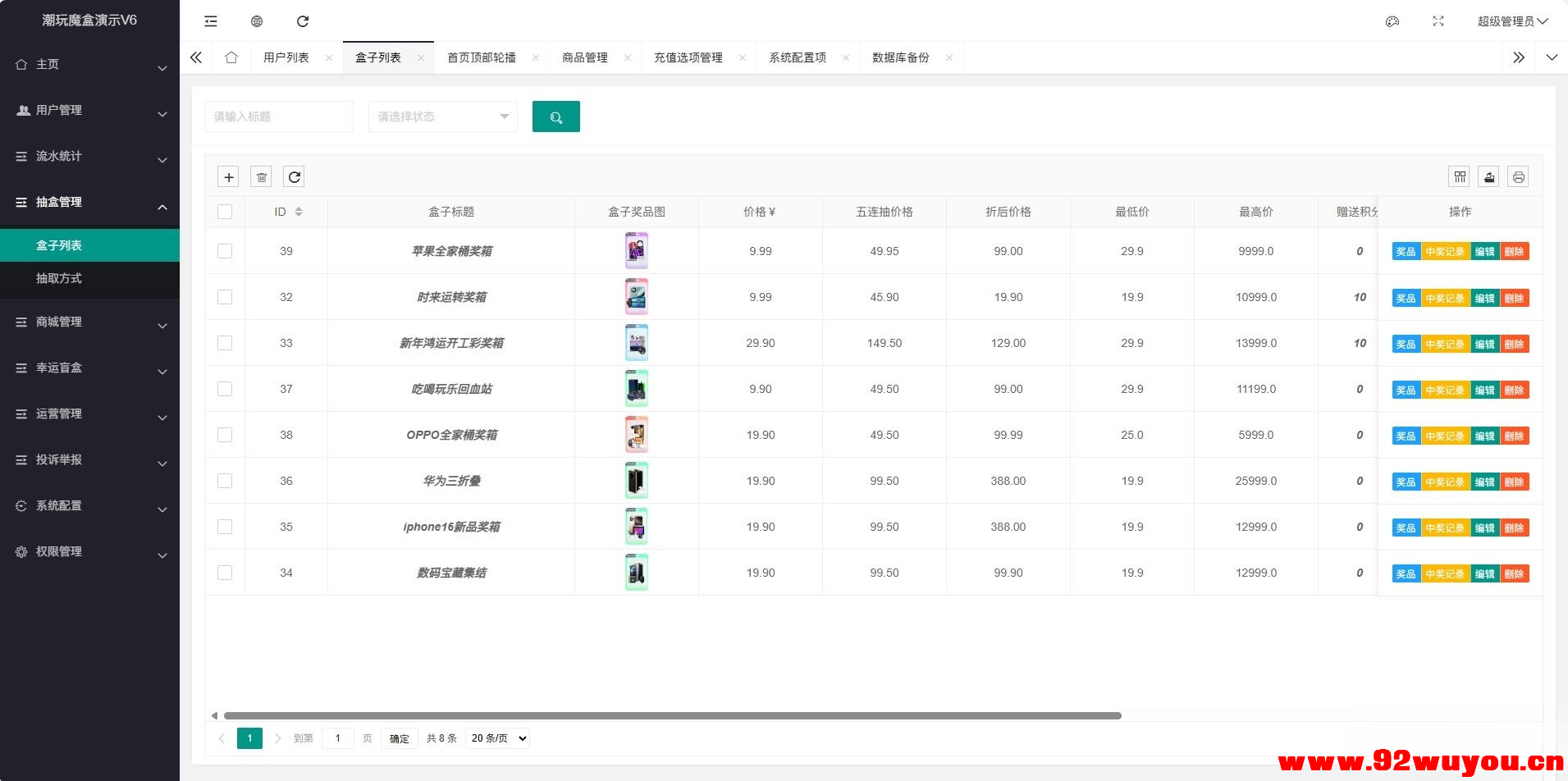Screen dimensions: 1568x781
Task: Open the 请选择状态 status dropdown
Action: [442, 116]
